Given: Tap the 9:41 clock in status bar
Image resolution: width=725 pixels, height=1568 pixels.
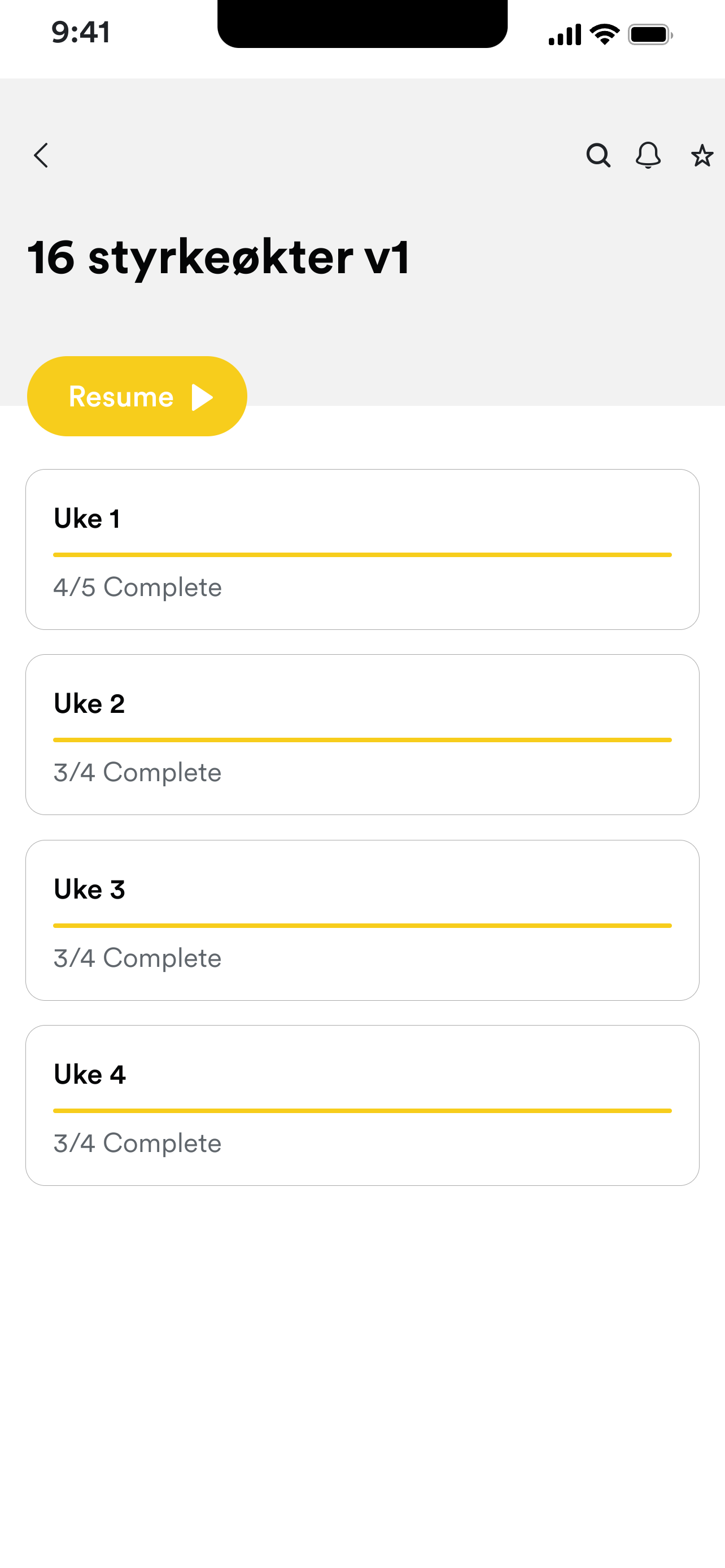Looking at the screenshot, I should click(x=81, y=32).
